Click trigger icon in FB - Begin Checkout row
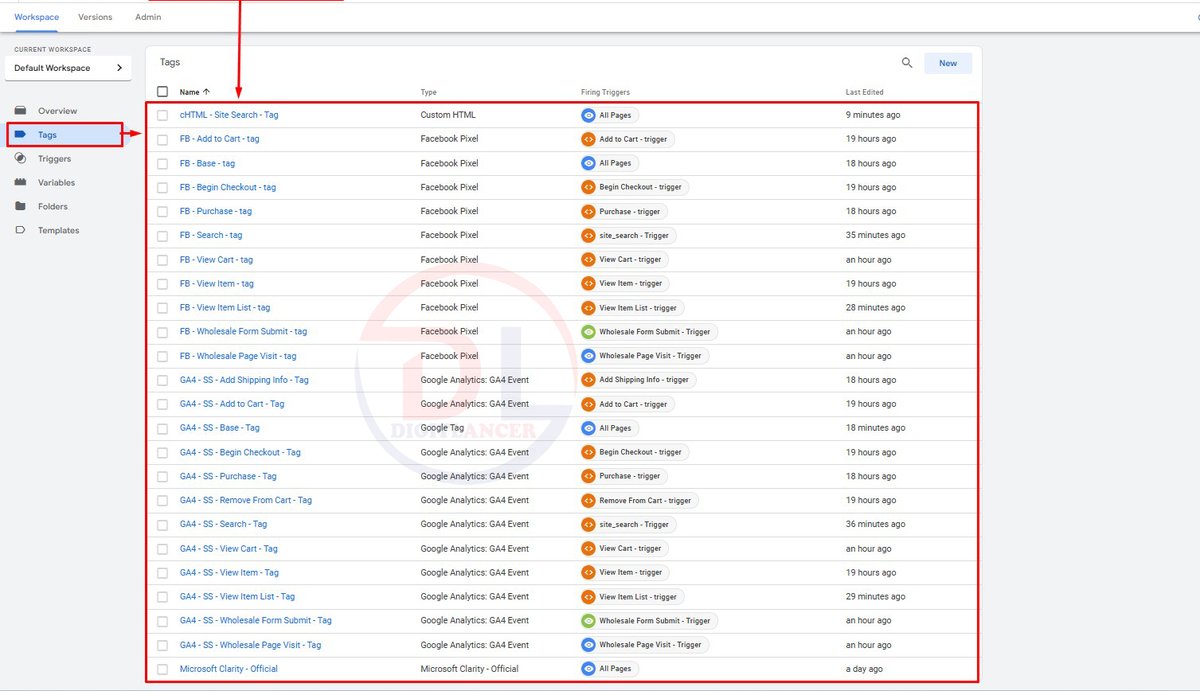 click(x=589, y=187)
